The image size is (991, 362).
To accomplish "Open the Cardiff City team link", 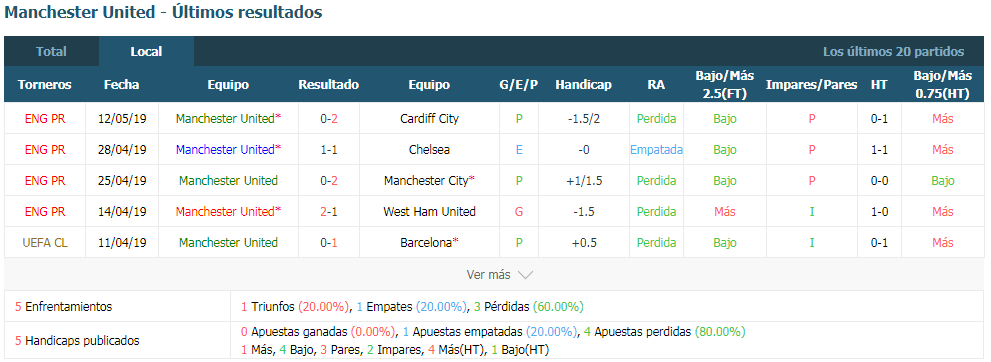I will [429, 119].
